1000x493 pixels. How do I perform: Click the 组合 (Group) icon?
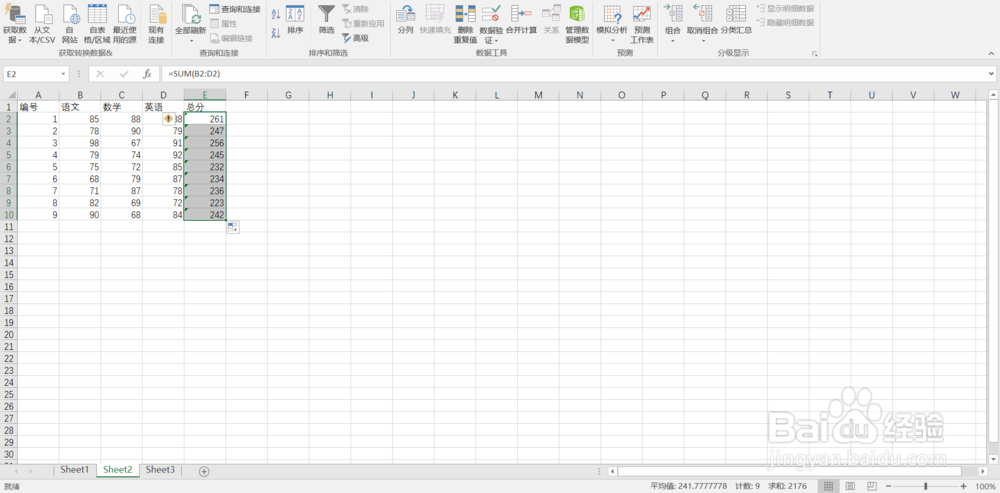(x=673, y=15)
